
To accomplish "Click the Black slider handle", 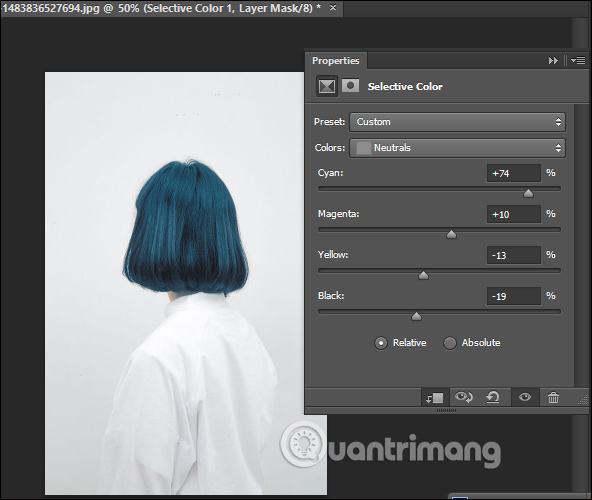I will coord(416,316).
